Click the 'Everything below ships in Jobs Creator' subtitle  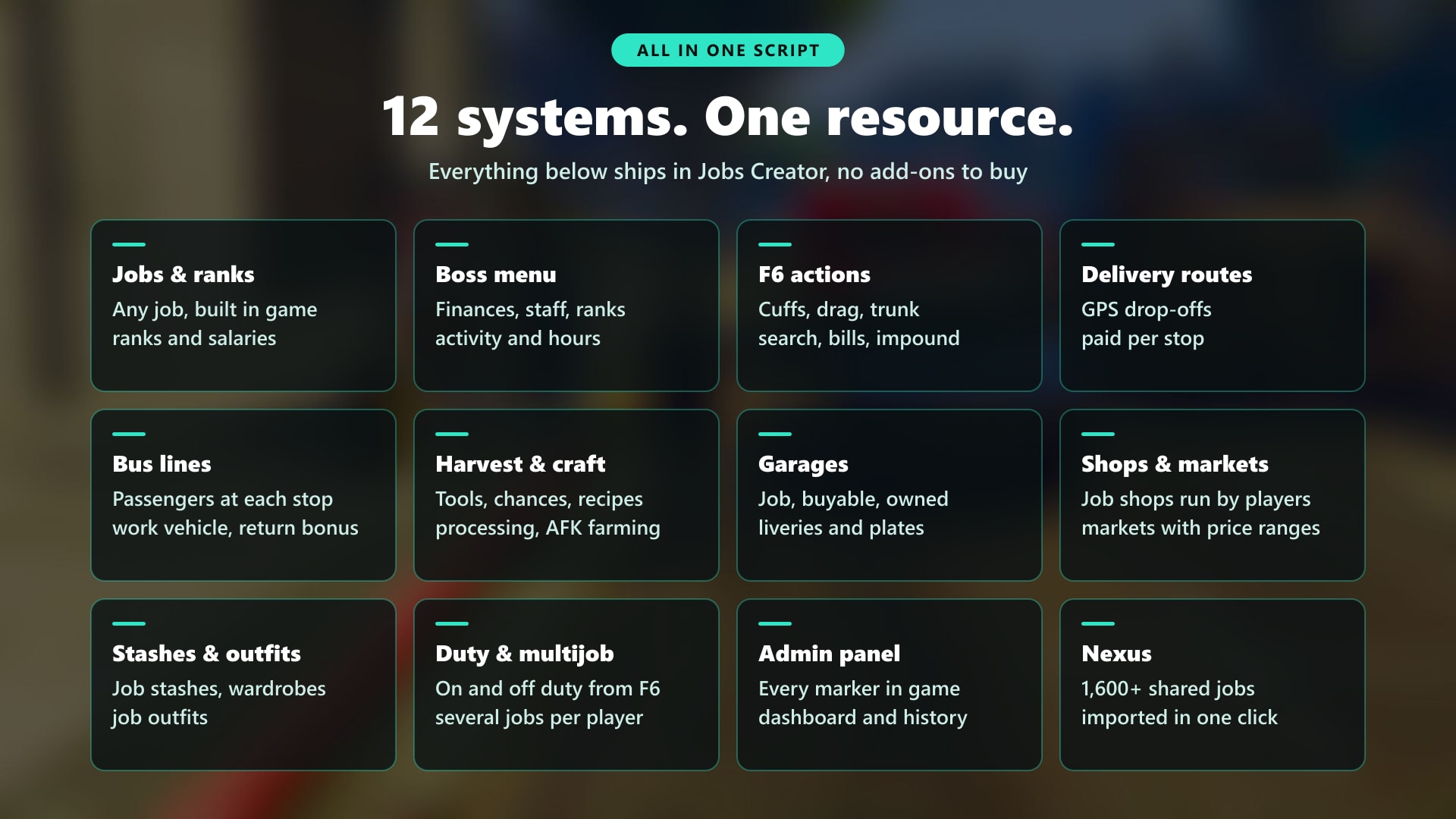[x=728, y=172]
